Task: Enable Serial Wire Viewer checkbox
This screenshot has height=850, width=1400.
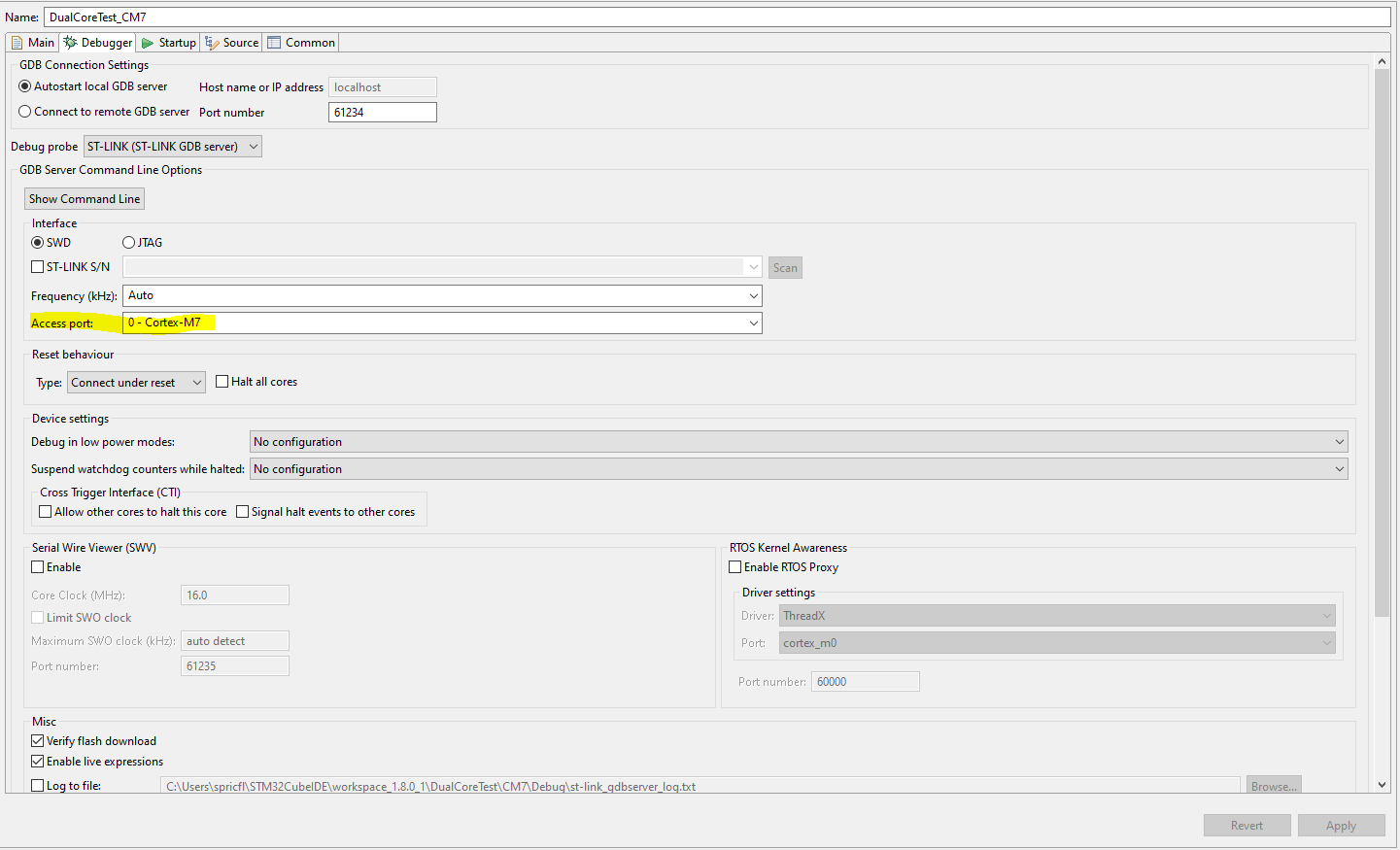Action: (x=38, y=567)
